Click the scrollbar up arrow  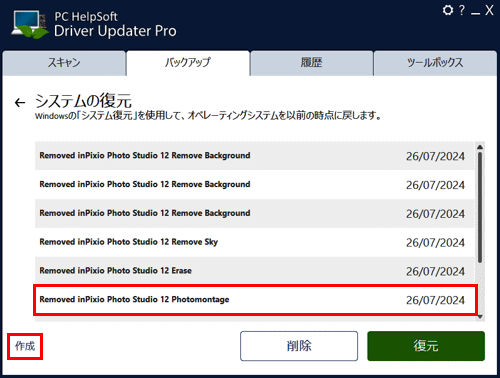tap(480, 147)
